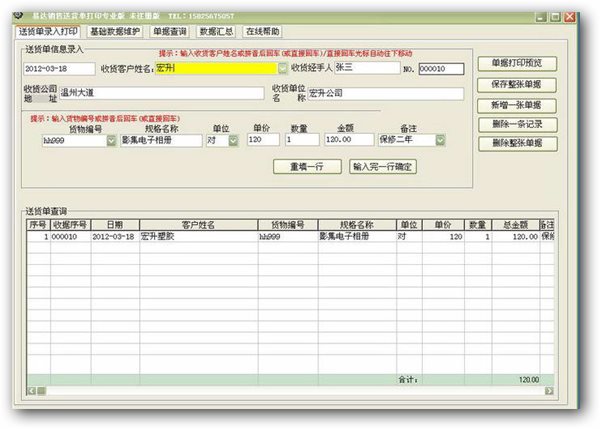Image resolution: width=600 pixels, height=429 pixels.
Task: Click the 金额 field showing 120.00
Action: pos(349,139)
